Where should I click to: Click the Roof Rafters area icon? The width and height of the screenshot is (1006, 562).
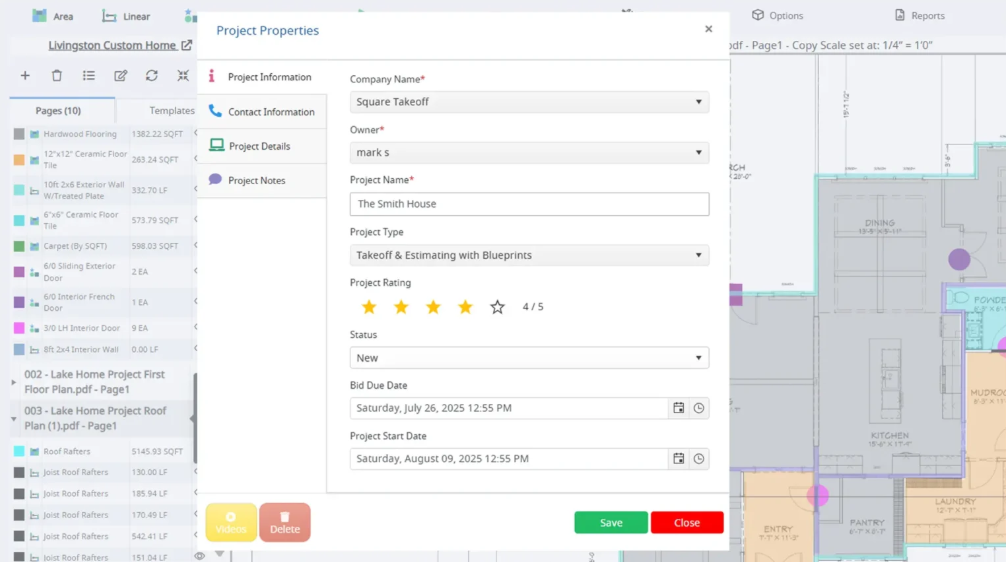click(35, 452)
